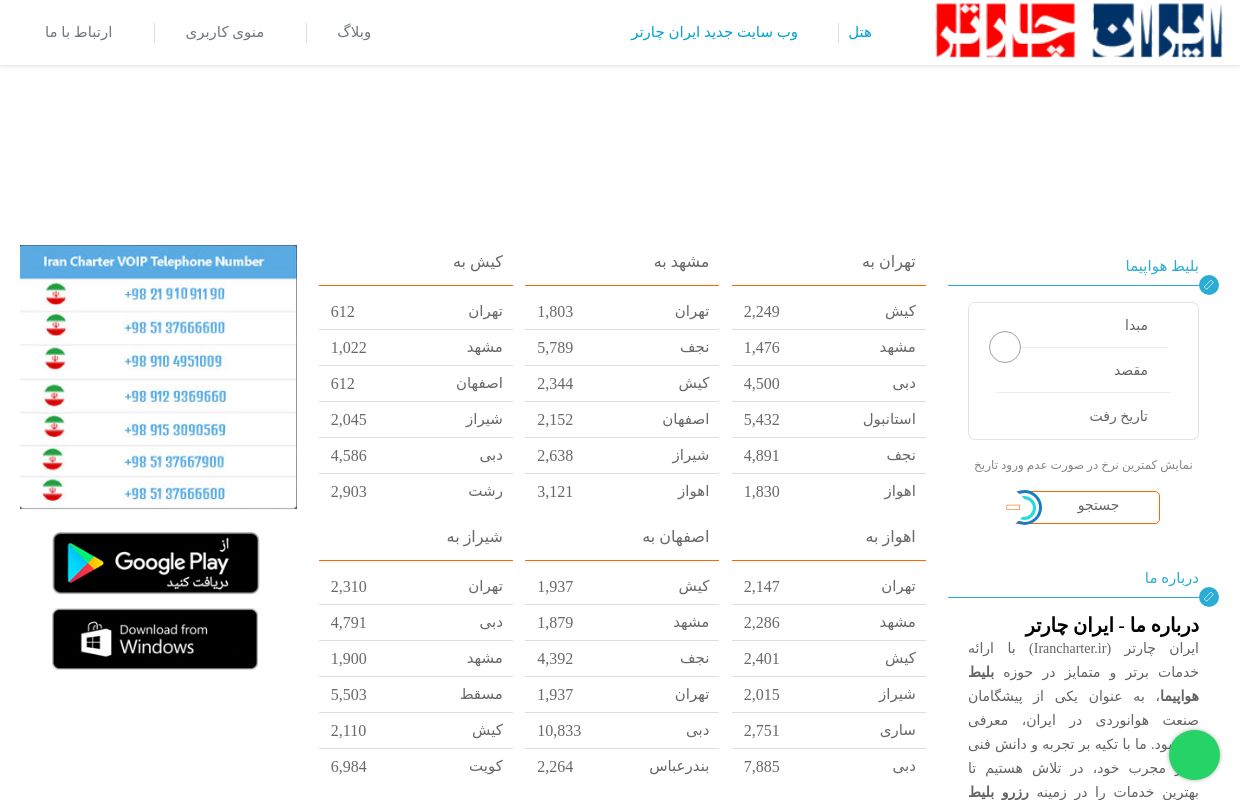
Task: Open وب سایت جدید ایران چارتر link
Action: click(x=714, y=32)
